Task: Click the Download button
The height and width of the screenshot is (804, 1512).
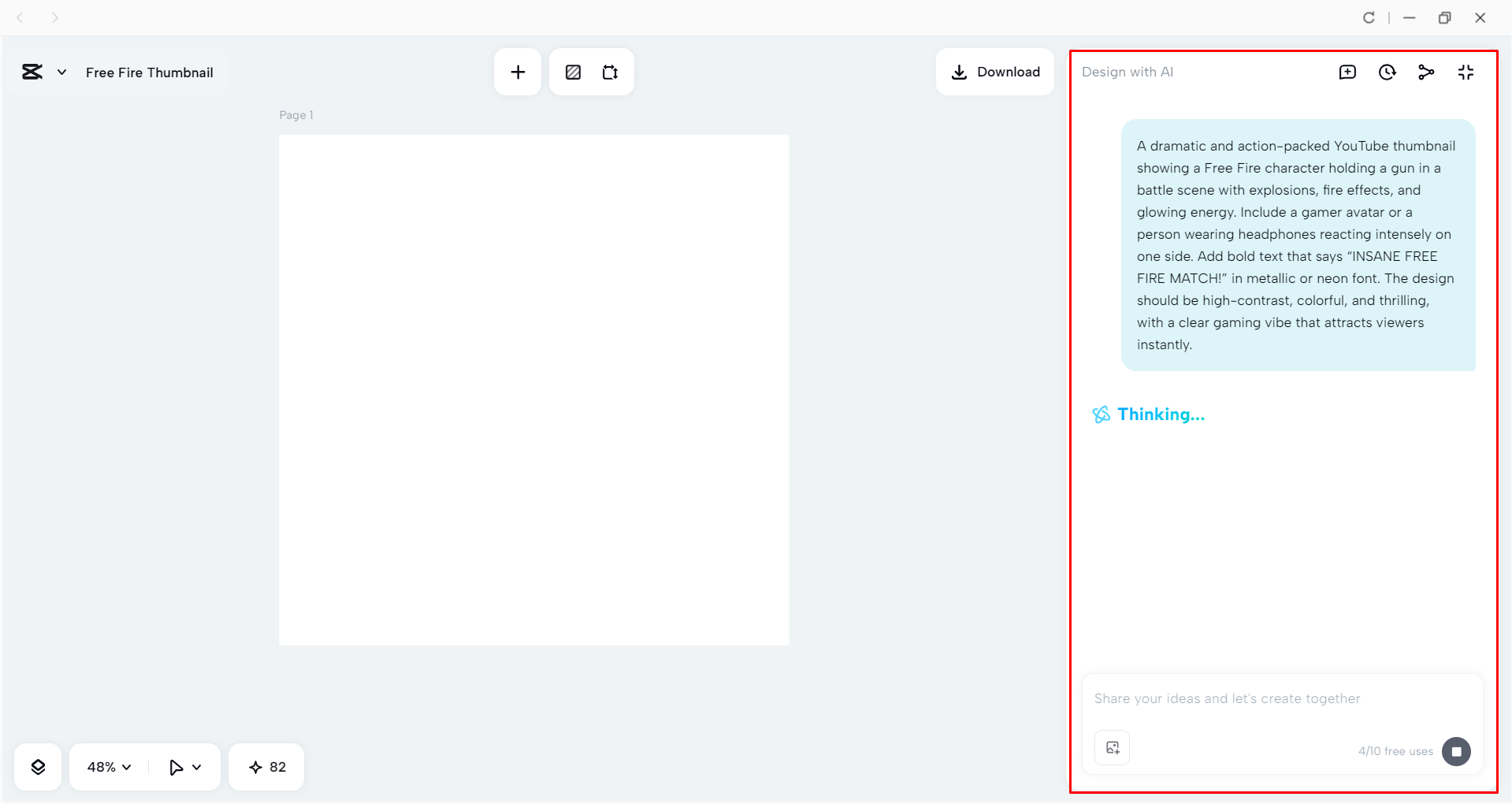Action: [995, 72]
